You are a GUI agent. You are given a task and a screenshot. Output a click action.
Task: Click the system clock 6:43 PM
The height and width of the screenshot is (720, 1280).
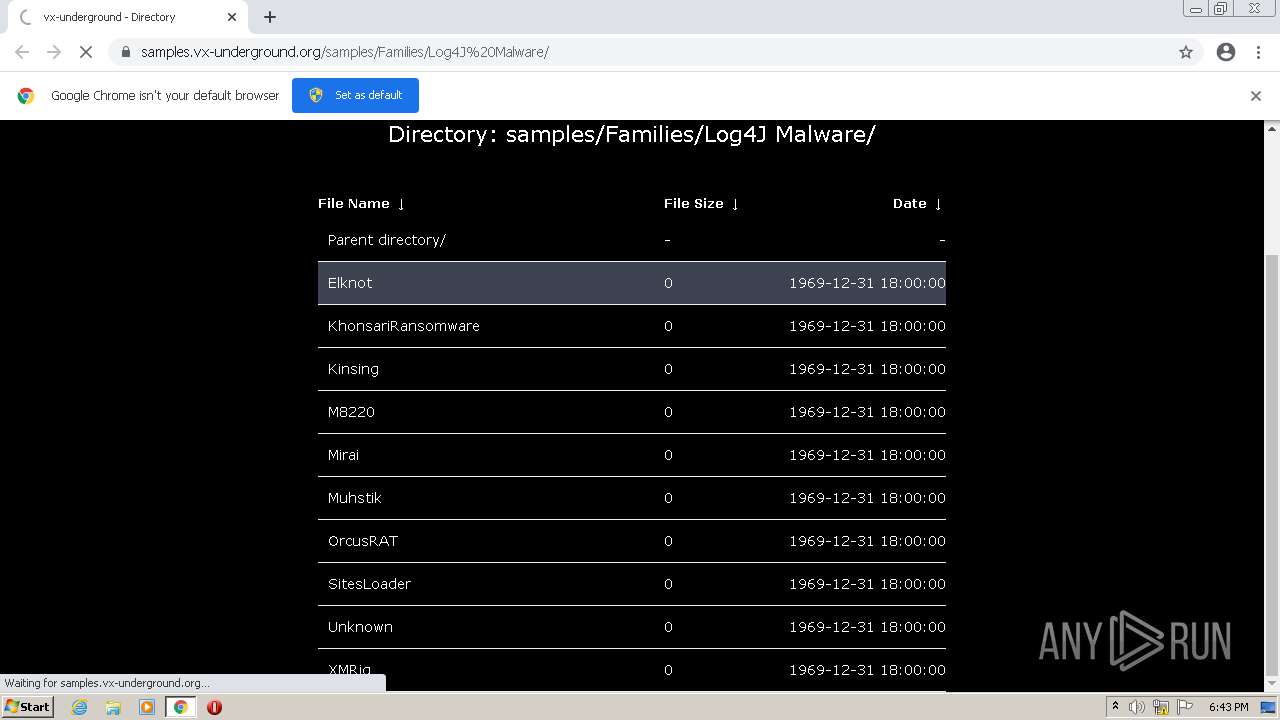click(x=1228, y=707)
